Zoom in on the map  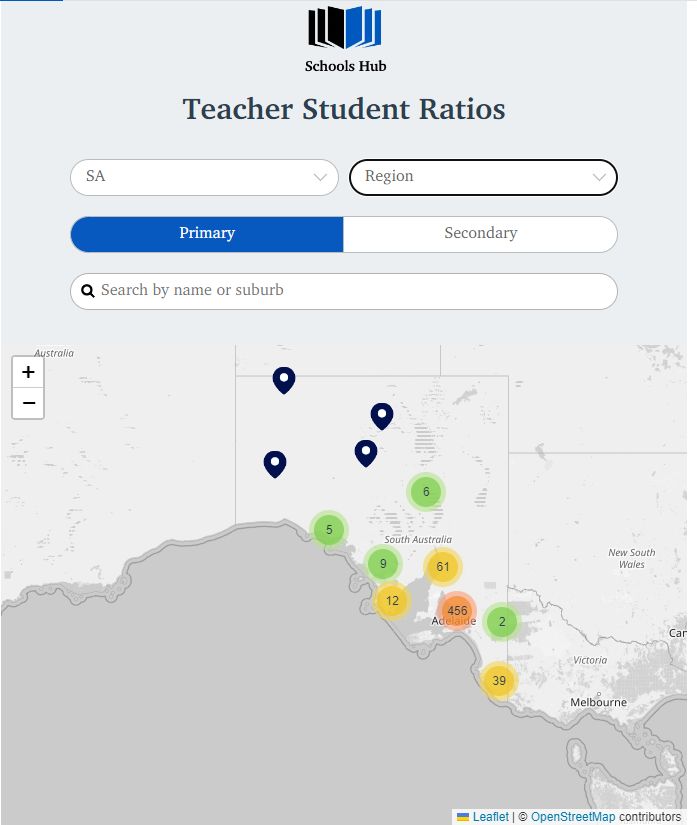click(x=28, y=372)
